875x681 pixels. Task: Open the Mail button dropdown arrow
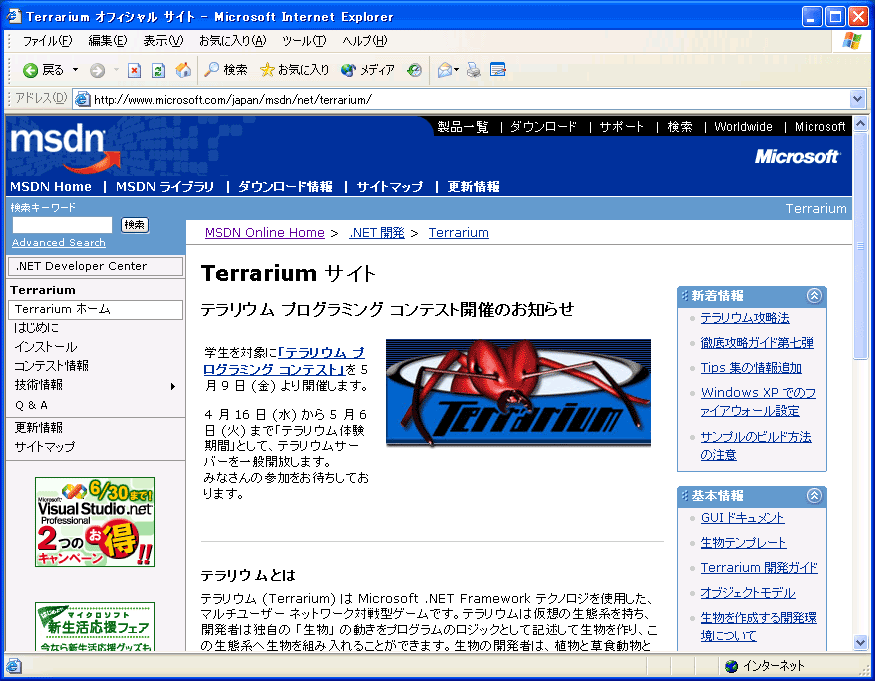tap(456, 70)
